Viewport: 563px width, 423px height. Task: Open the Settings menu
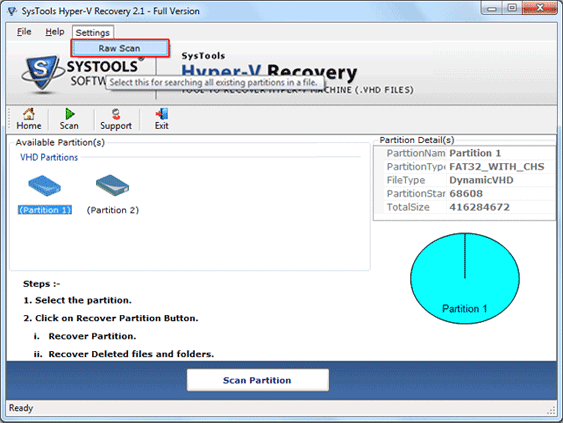click(x=93, y=32)
